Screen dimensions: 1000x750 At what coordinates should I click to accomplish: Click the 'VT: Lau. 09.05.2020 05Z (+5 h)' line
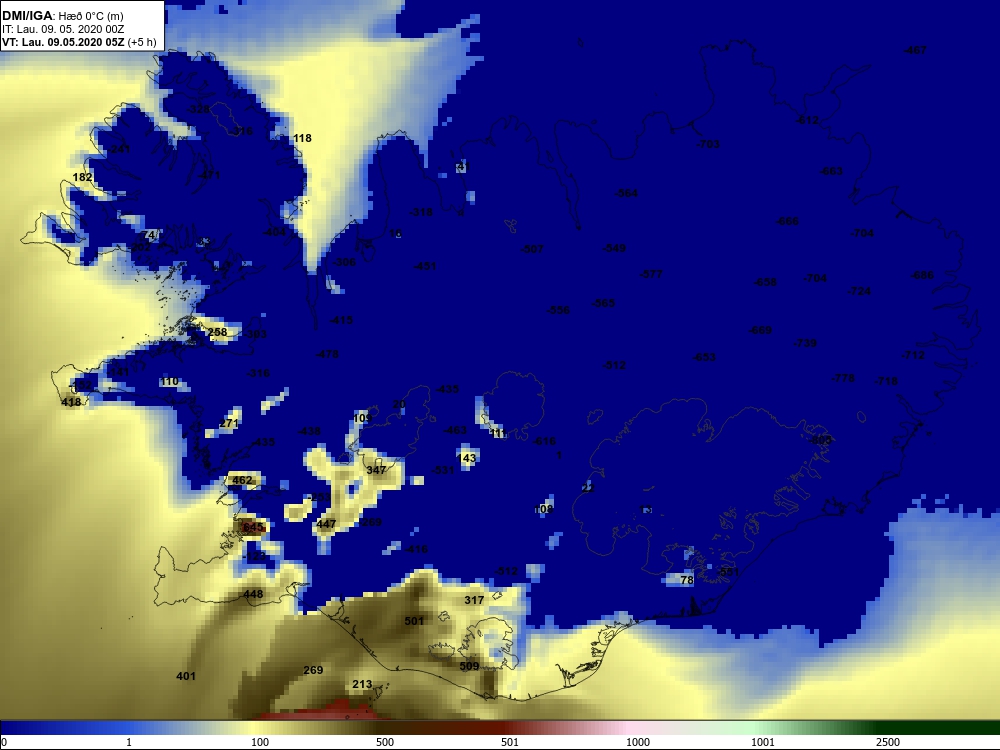[x=79, y=42]
